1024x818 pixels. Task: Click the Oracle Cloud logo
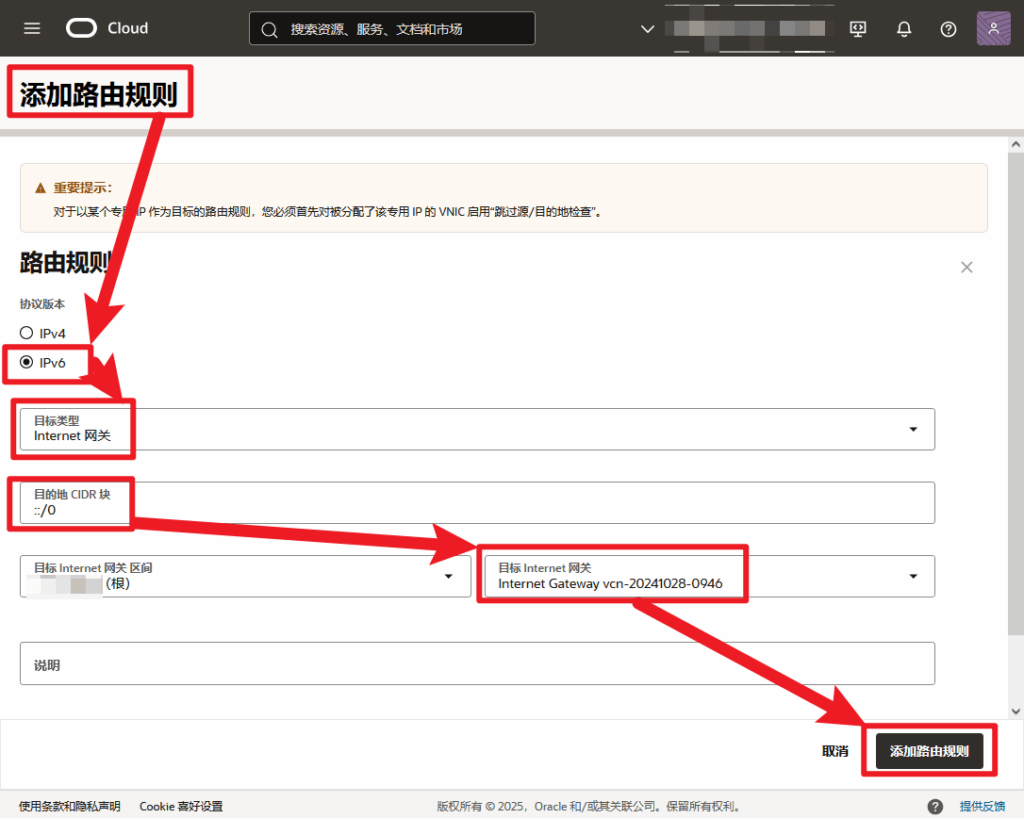click(107, 28)
